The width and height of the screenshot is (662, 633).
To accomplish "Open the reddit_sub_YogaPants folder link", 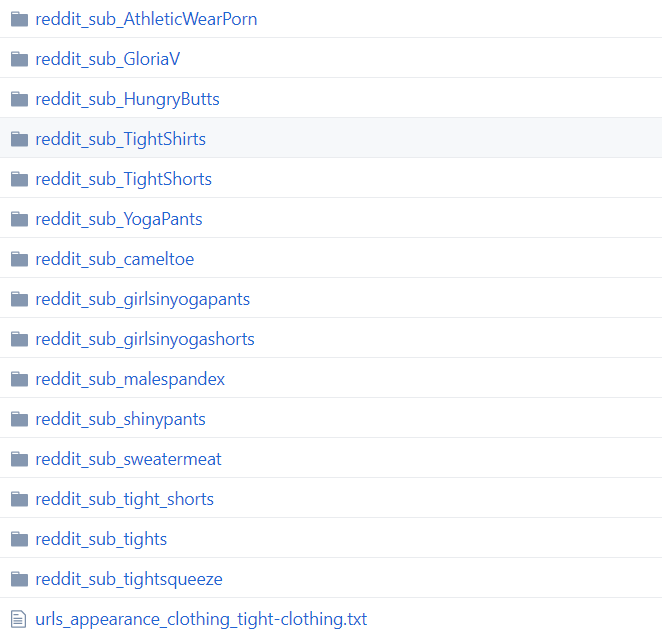I will (x=119, y=219).
